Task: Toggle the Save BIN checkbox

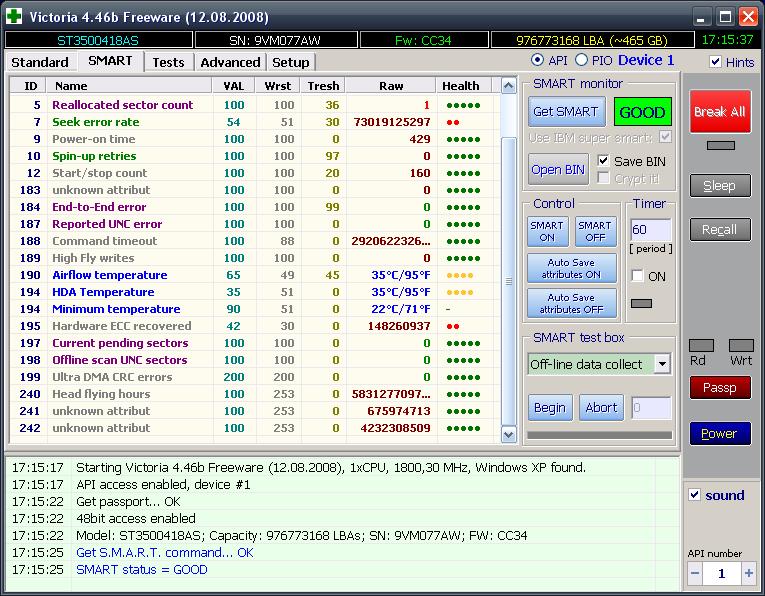Action: point(603,161)
